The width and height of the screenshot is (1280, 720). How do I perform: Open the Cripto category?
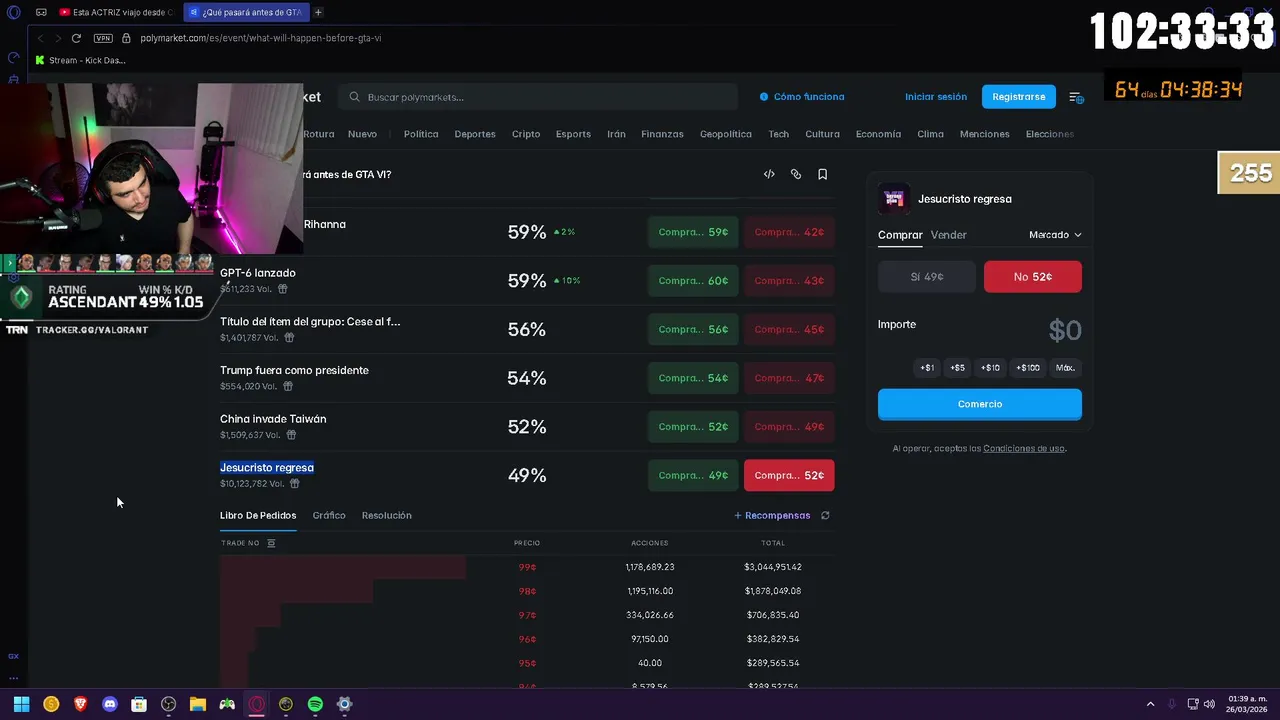pos(526,134)
